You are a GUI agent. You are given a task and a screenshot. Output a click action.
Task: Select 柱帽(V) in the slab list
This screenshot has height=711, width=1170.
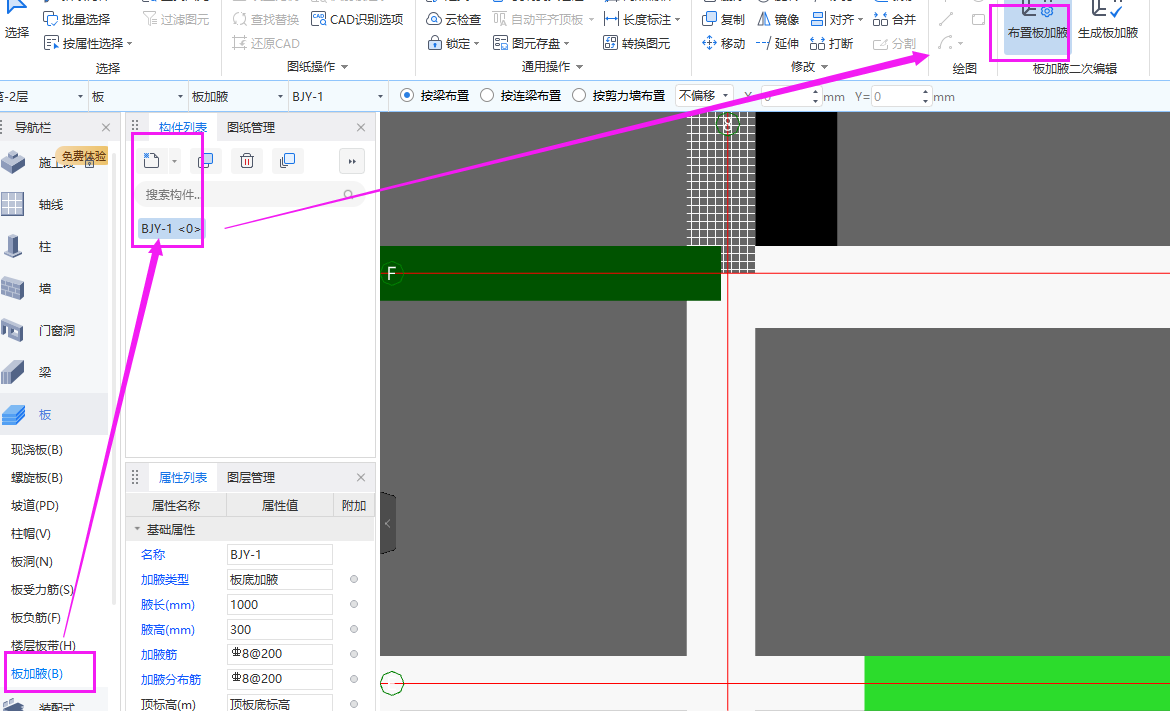point(31,533)
